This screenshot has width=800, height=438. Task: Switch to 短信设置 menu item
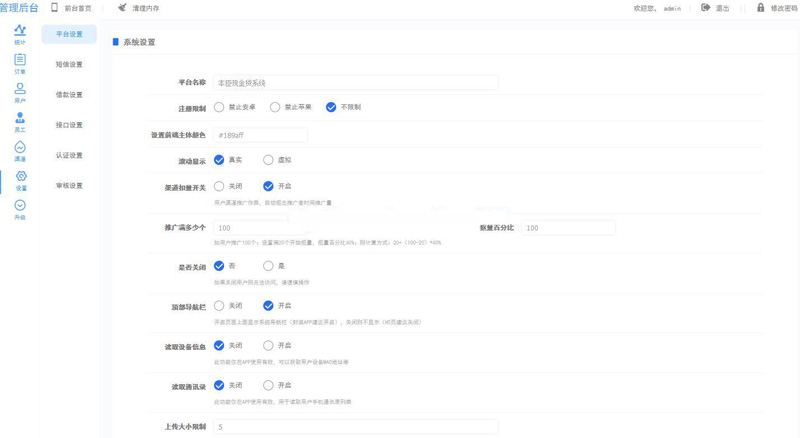tap(69, 65)
